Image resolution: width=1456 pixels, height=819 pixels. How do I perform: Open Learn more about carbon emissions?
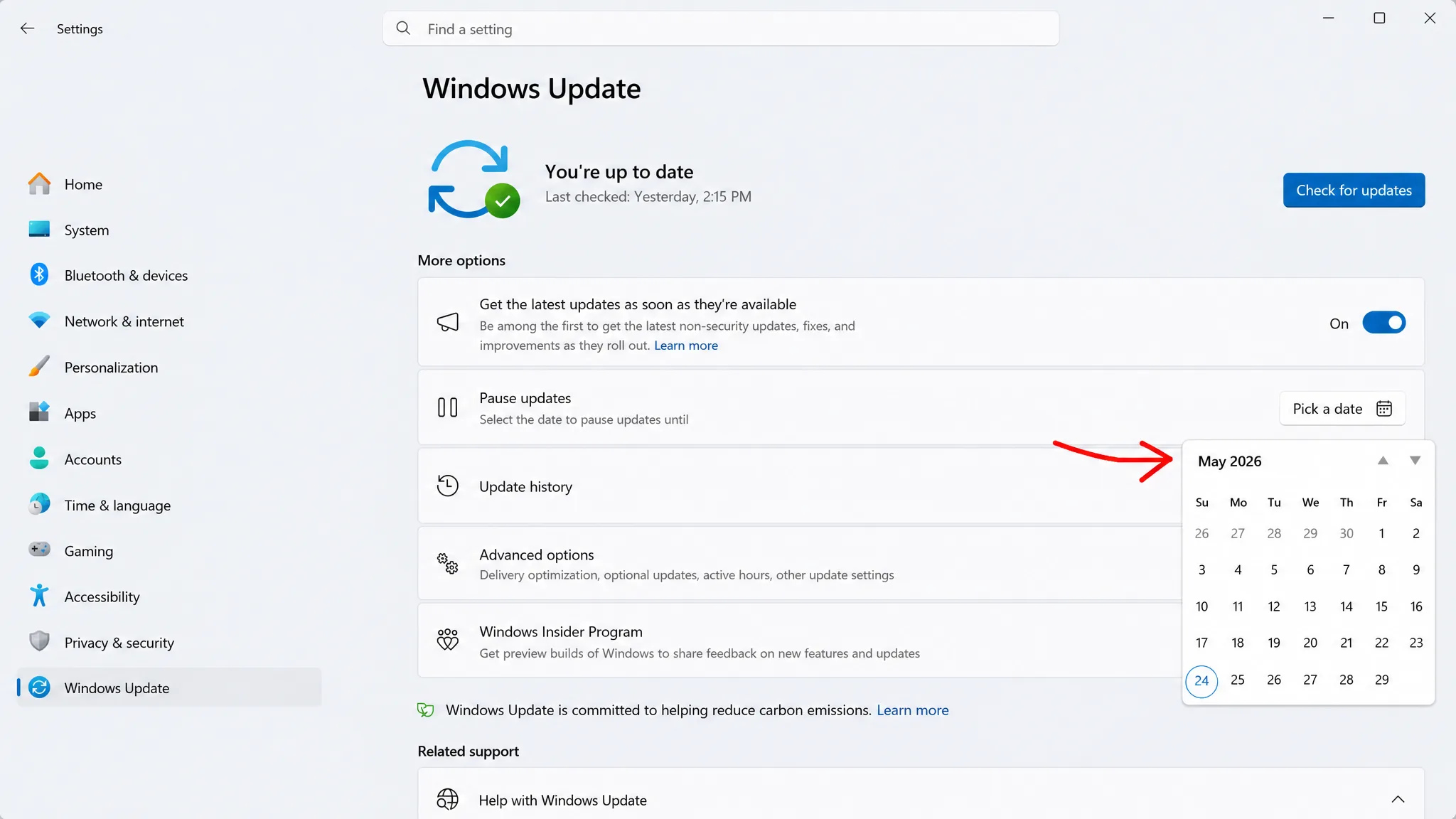[912, 710]
